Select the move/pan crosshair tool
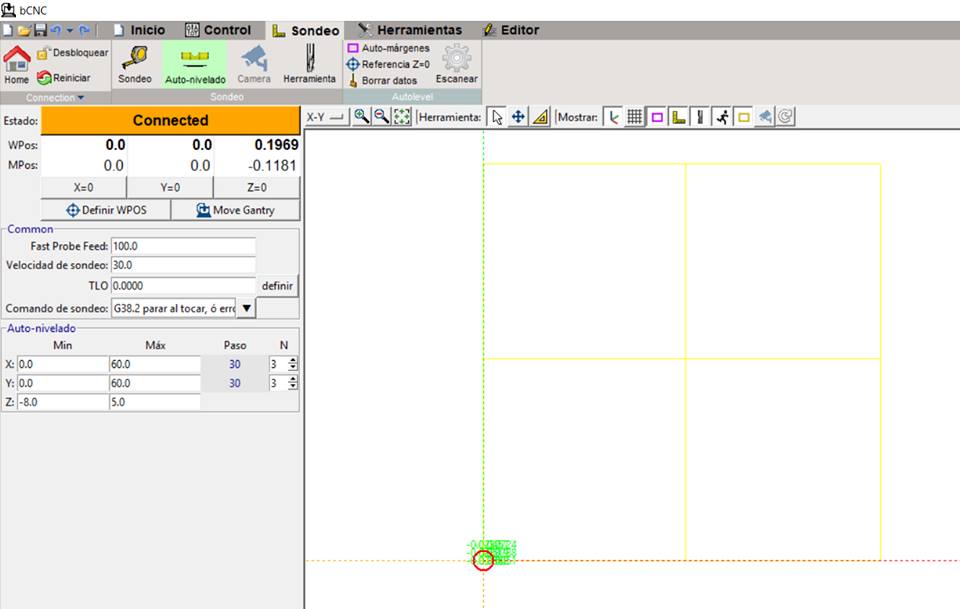Image resolution: width=960 pixels, height=609 pixels. [x=518, y=117]
